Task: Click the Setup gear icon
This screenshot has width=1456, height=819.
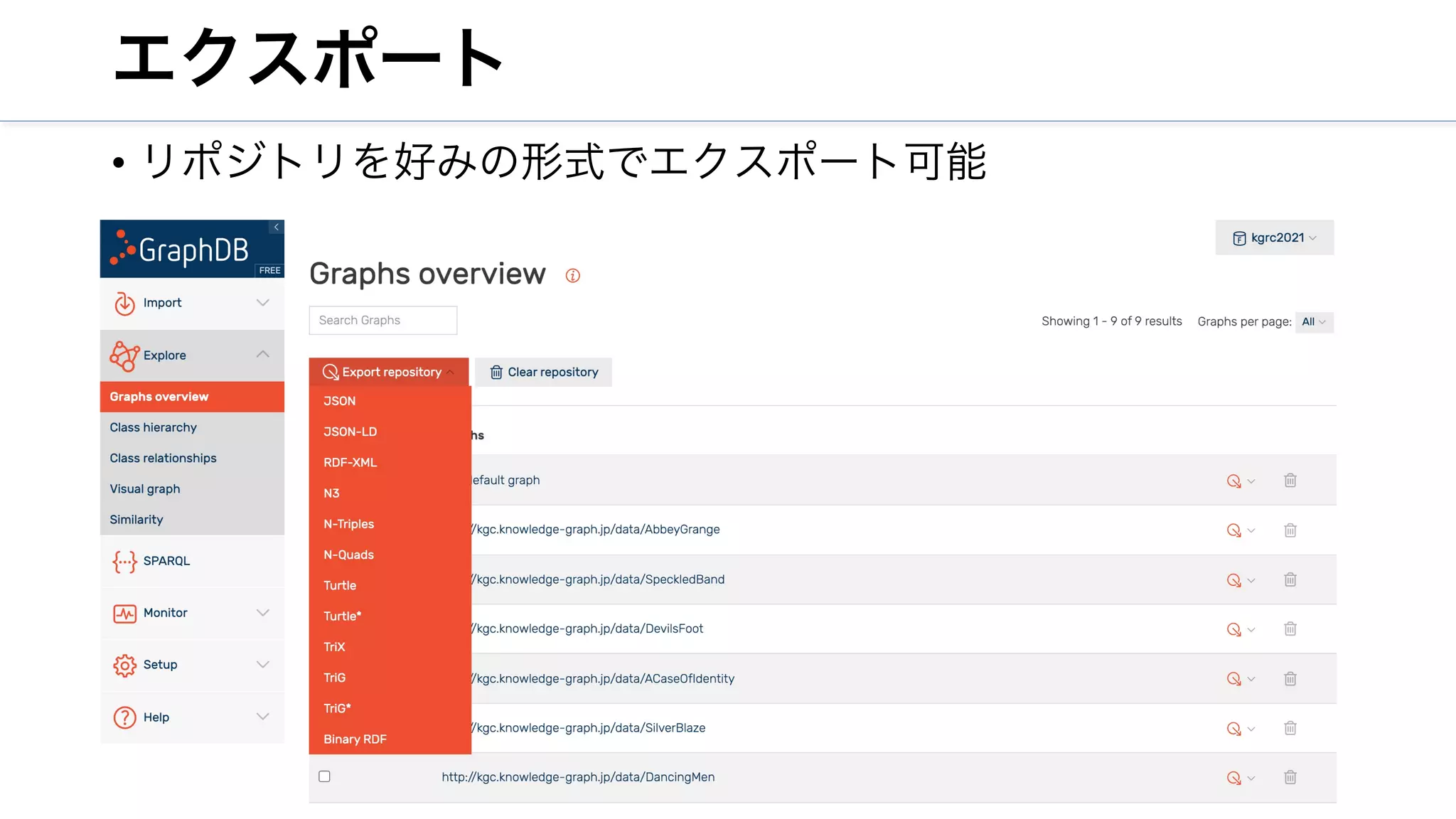Action: [124, 665]
